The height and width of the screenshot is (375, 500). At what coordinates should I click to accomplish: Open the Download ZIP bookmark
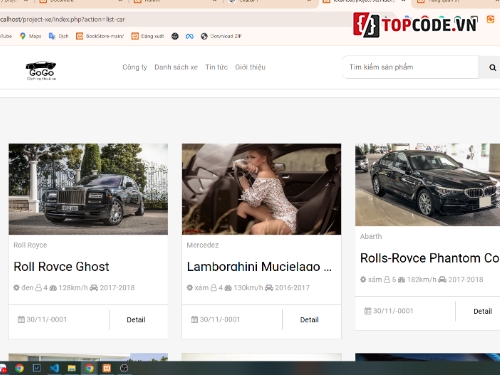(221, 36)
